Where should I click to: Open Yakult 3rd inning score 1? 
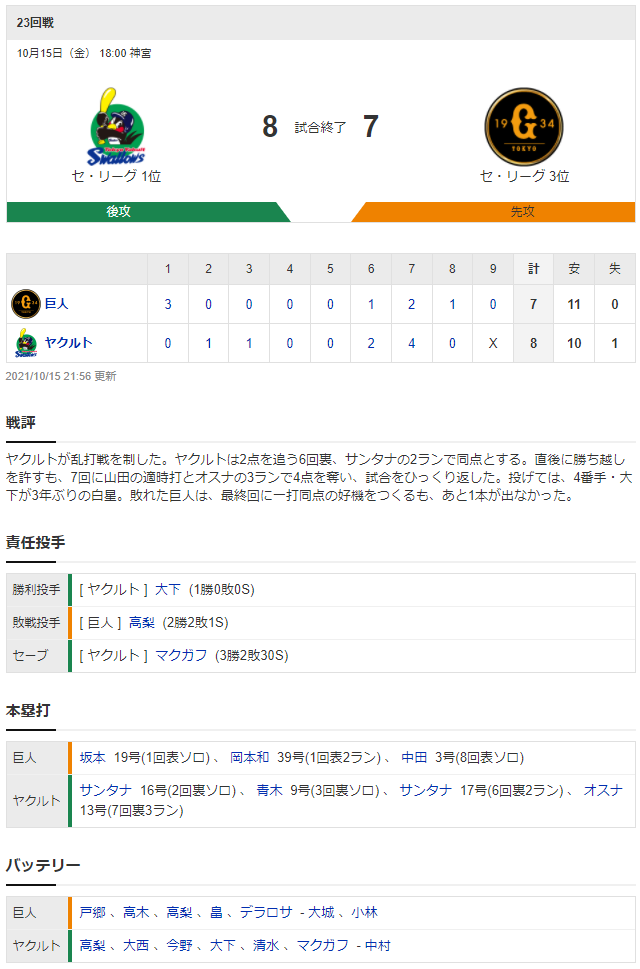coord(249,343)
